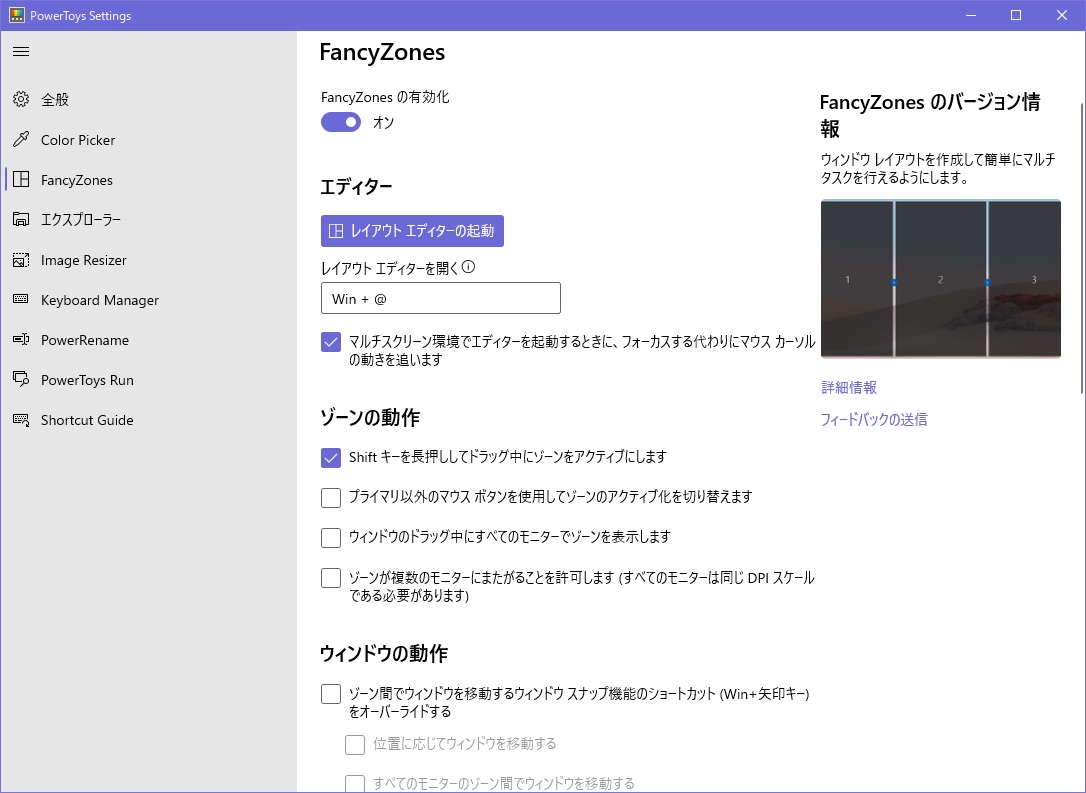Select Color Picker in the sidebar
The height and width of the screenshot is (793, 1086).
click(148, 139)
